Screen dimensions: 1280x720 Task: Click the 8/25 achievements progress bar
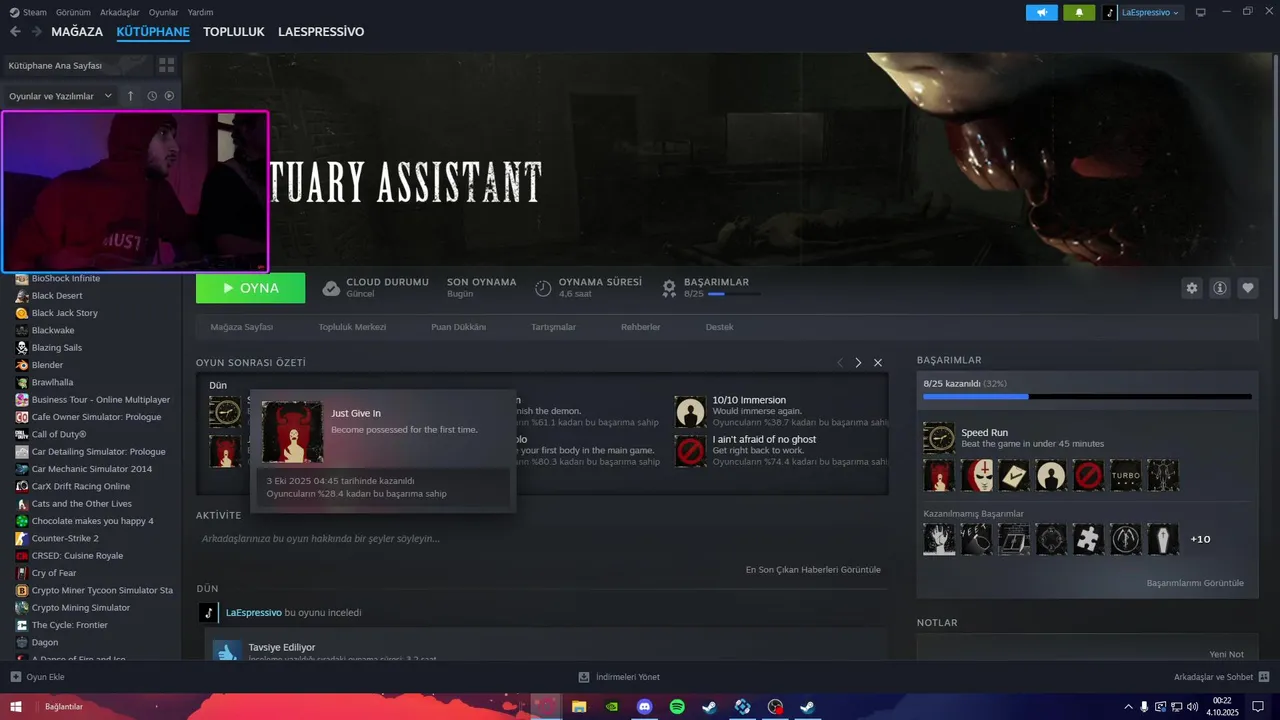click(1087, 397)
